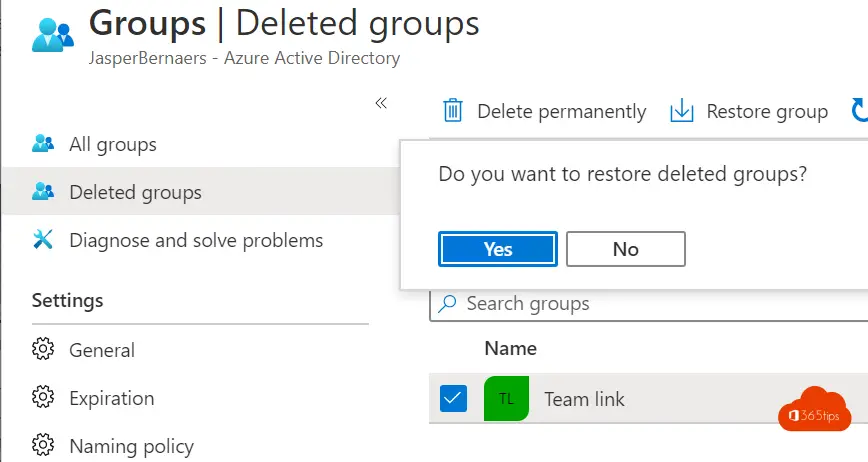Click the All groups people icon
This screenshot has height=462, width=868.
43,143
